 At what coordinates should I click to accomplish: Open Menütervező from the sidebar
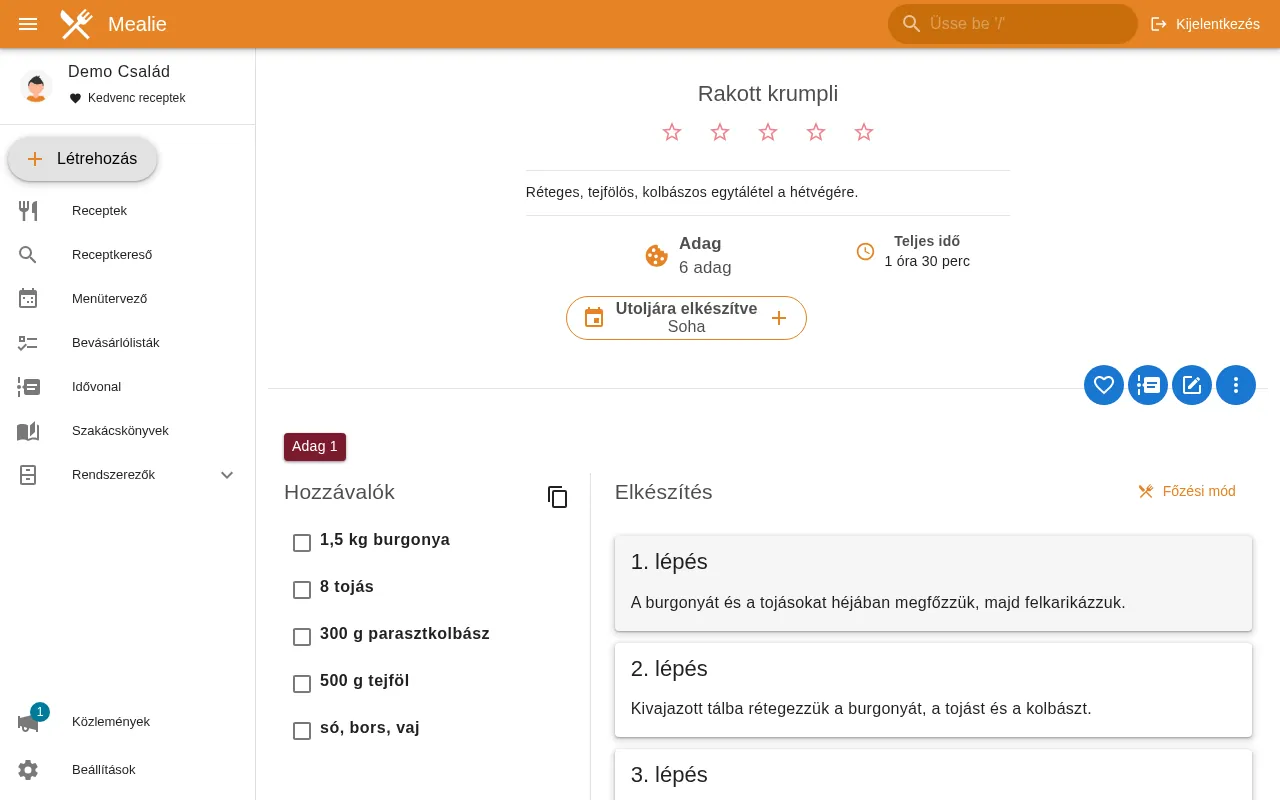pyautogui.click(x=128, y=299)
